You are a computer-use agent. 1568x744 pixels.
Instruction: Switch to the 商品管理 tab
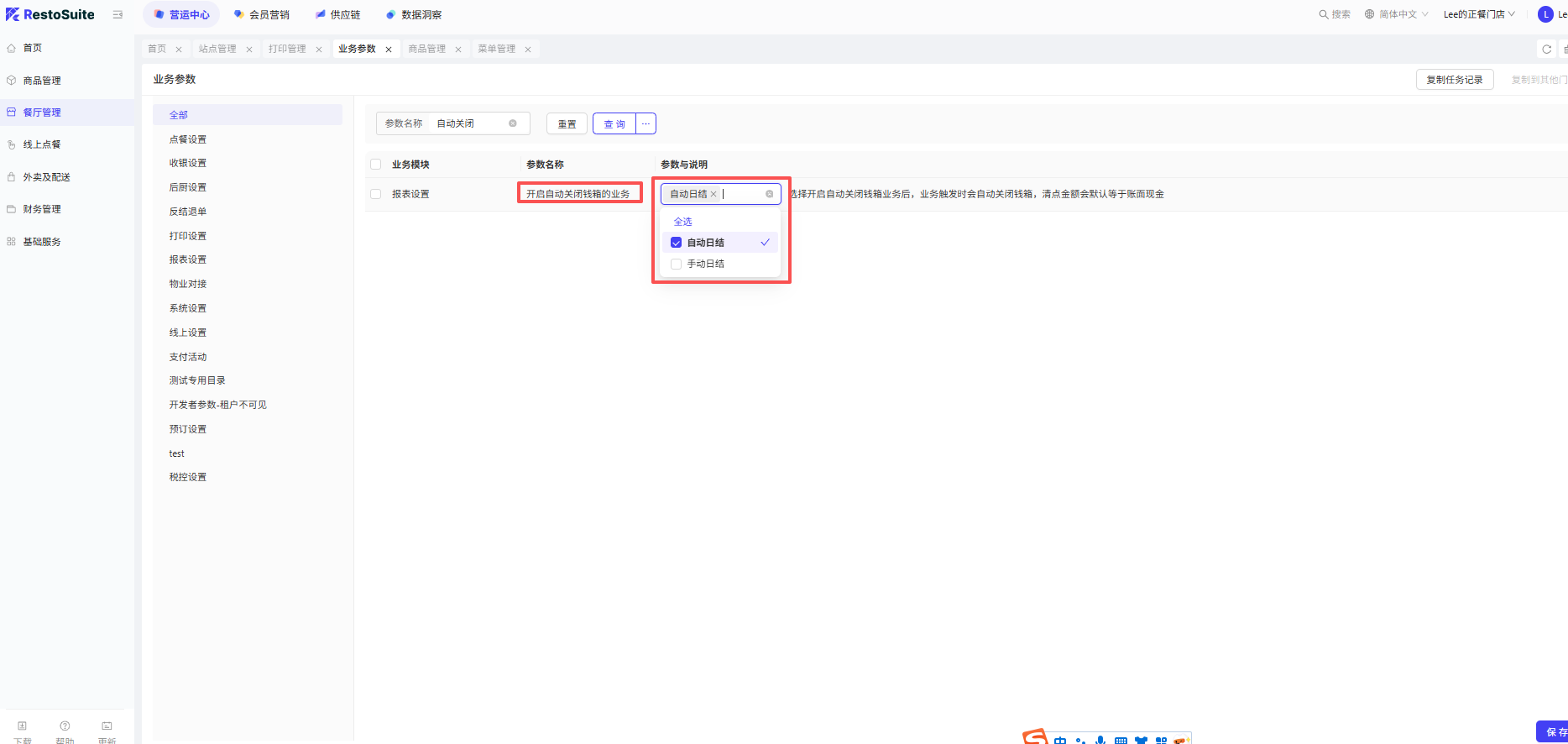click(426, 50)
